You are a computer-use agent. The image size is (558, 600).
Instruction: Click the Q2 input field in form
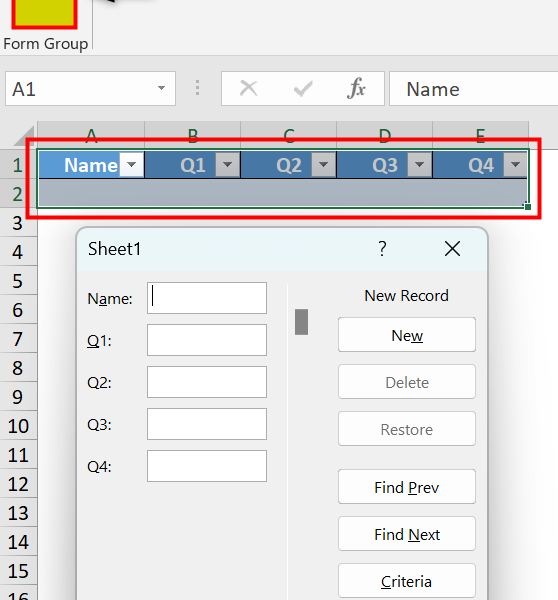(207, 382)
